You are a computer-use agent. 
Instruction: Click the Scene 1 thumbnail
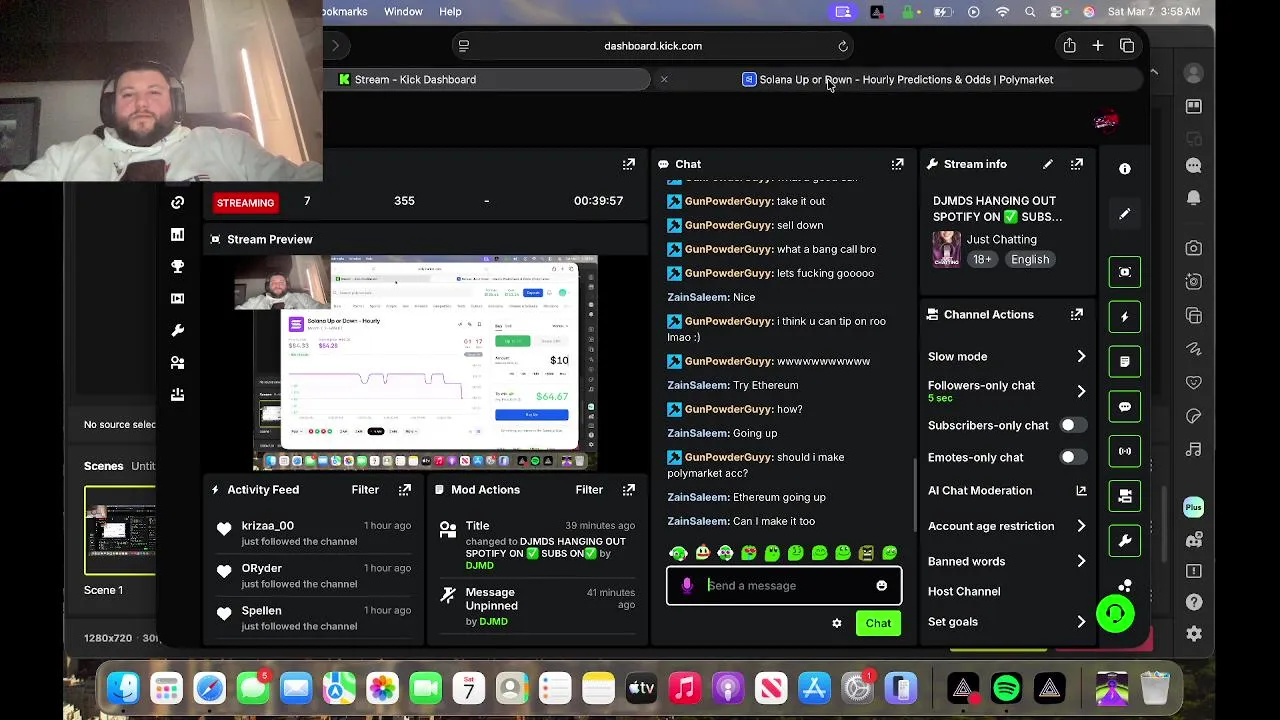pyautogui.click(x=120, y=531)
